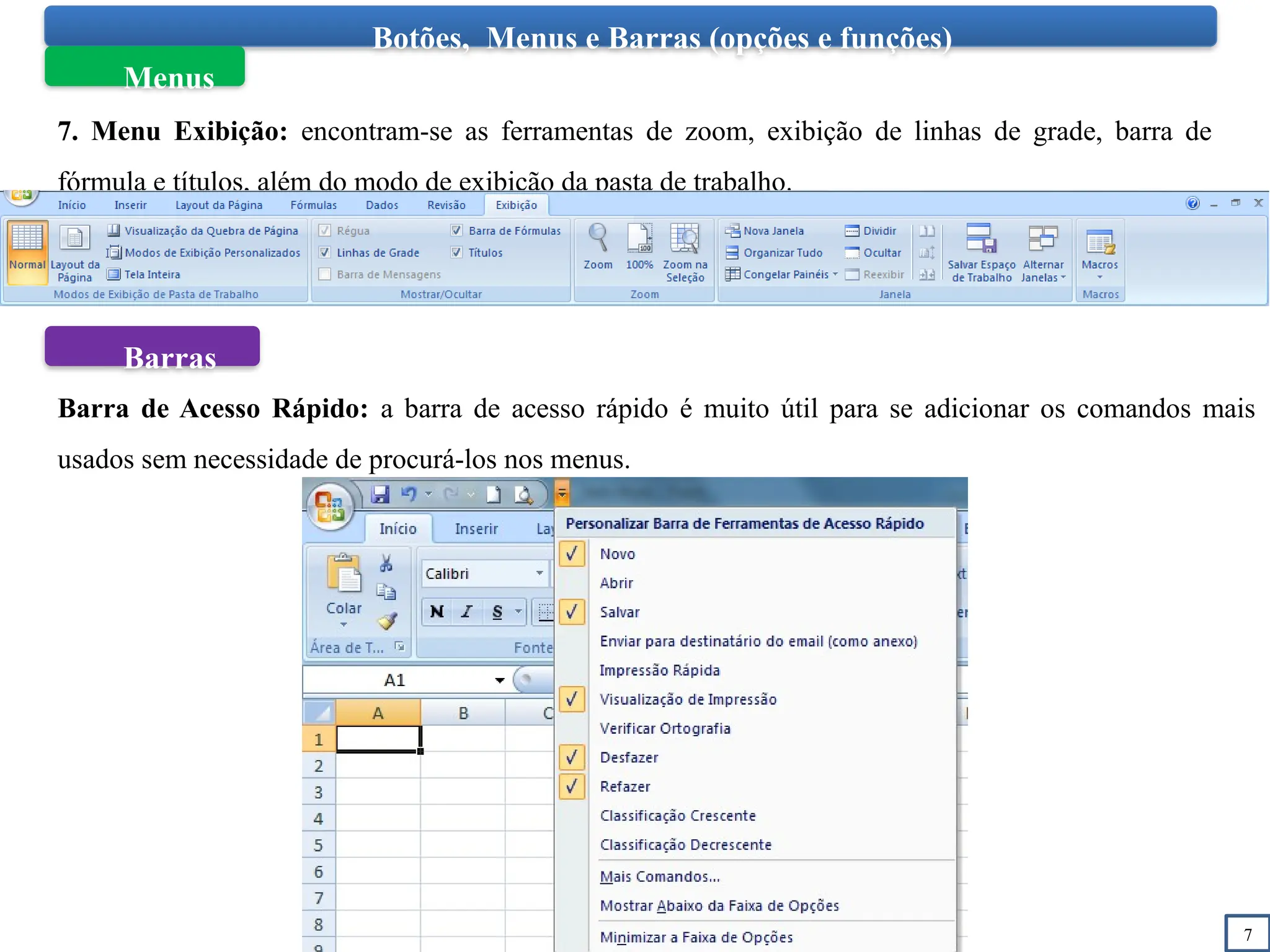
Task: Toggle italic I formatting
Action: pos(466,612)
